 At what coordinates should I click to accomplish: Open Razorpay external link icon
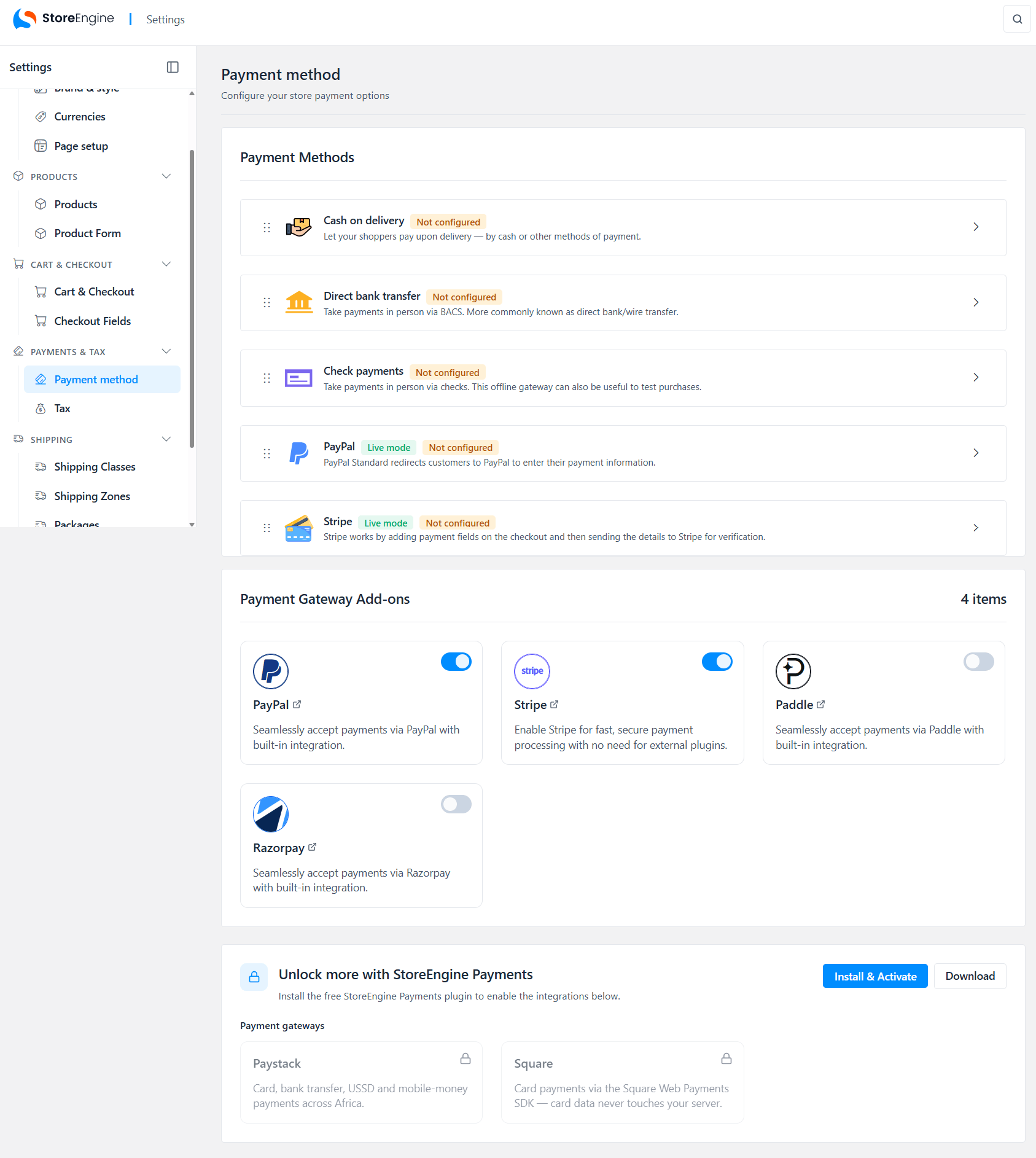coord(313,847)
